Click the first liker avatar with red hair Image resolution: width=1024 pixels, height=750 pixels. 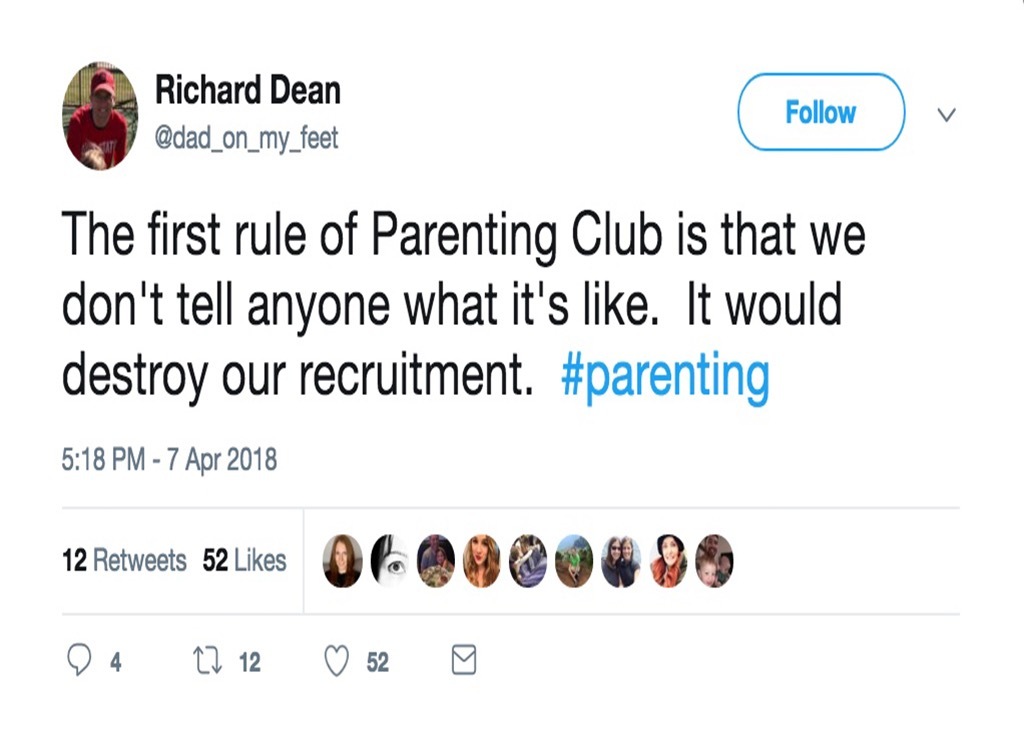tap(343, 561)
